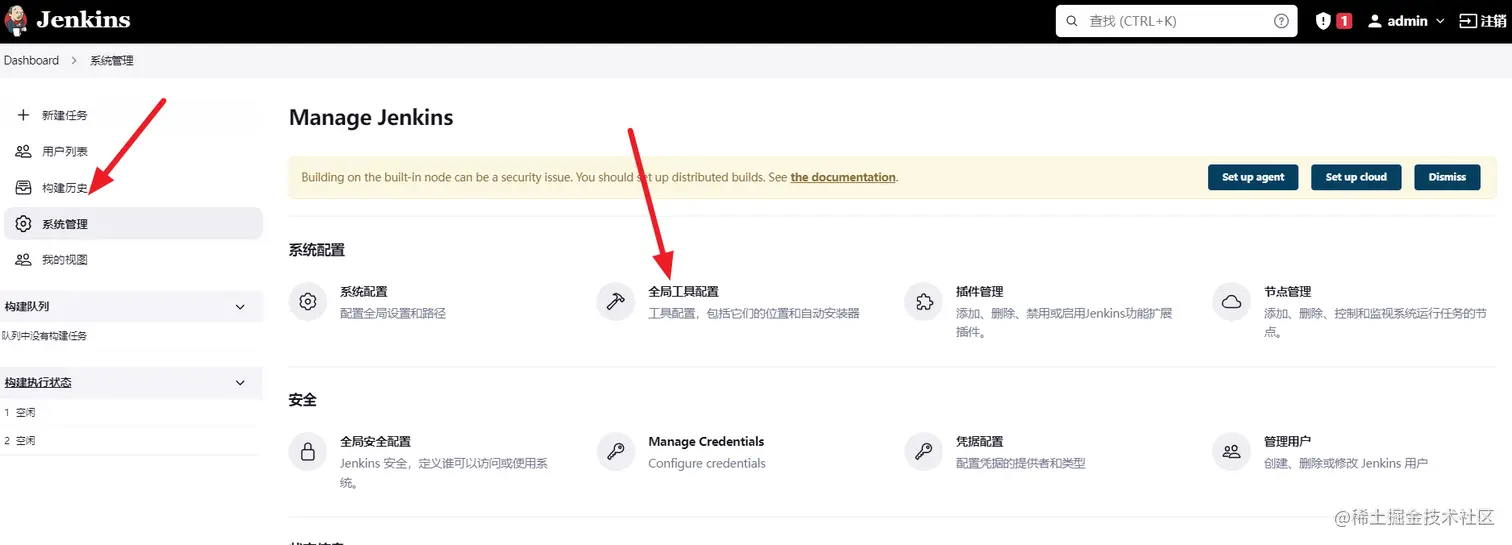The image size is (1512, 545).
Task: Click the plus icon for 新建任务
Action: point(24,115)
